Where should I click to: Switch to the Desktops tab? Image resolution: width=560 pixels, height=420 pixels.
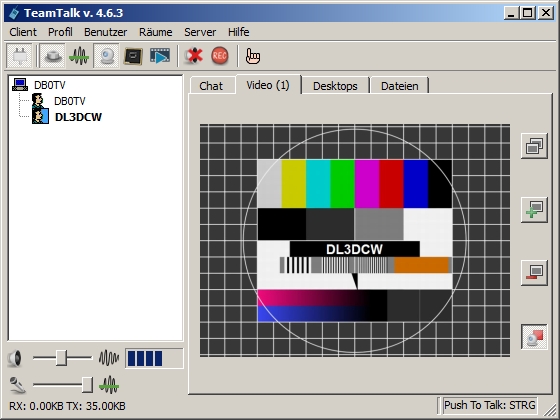coord(335,86)
